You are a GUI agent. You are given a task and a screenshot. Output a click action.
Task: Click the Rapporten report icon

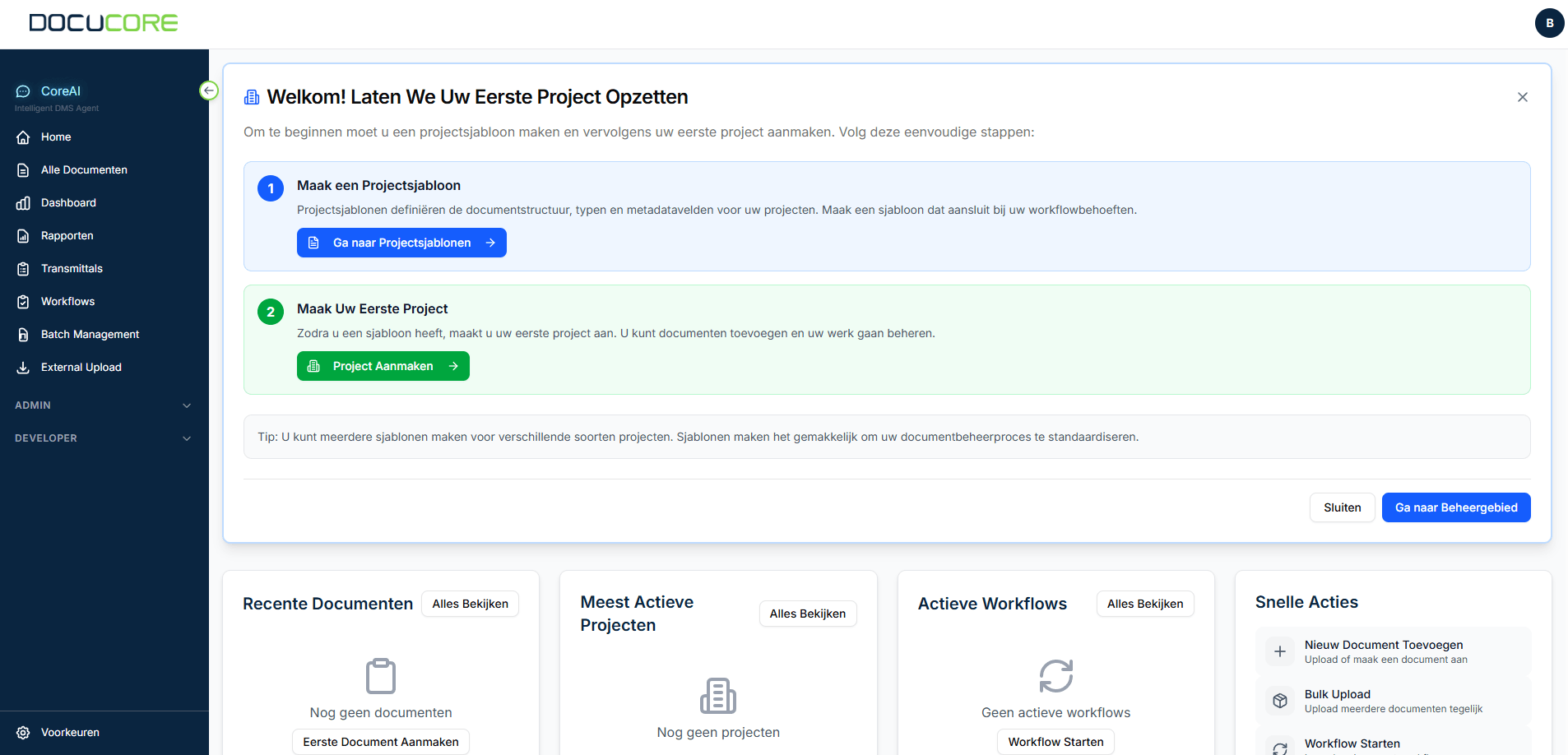click(x=23, y=236)
